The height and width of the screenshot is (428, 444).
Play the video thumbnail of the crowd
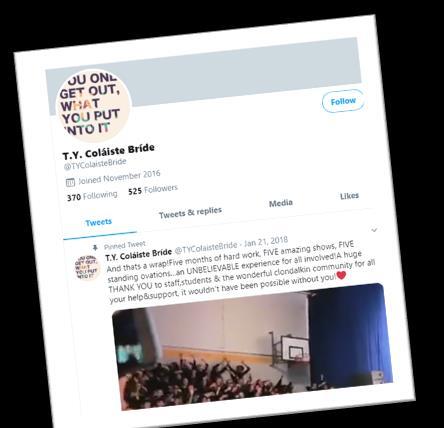[252, 347]
